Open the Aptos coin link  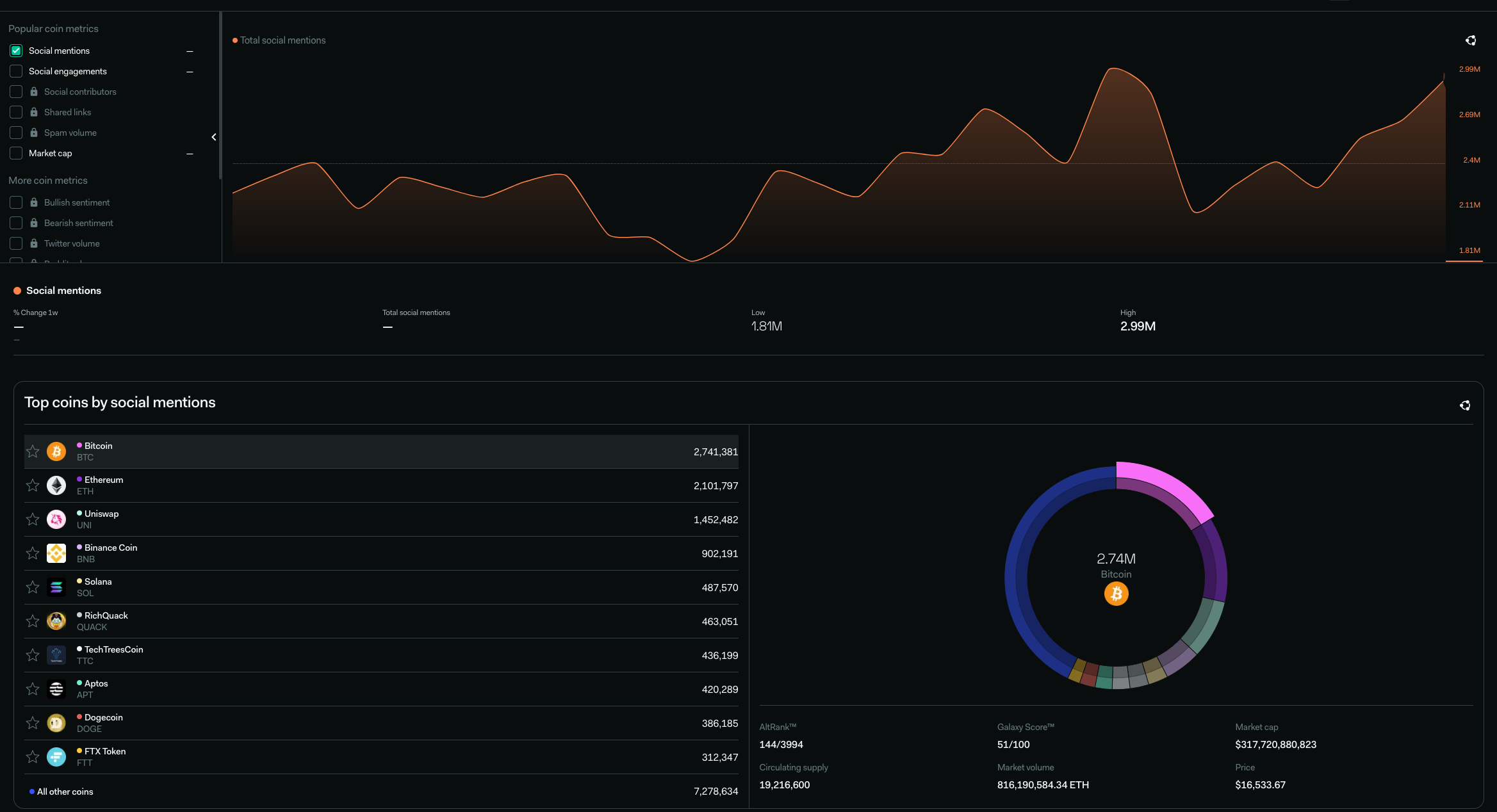click(x=96, y=683)
